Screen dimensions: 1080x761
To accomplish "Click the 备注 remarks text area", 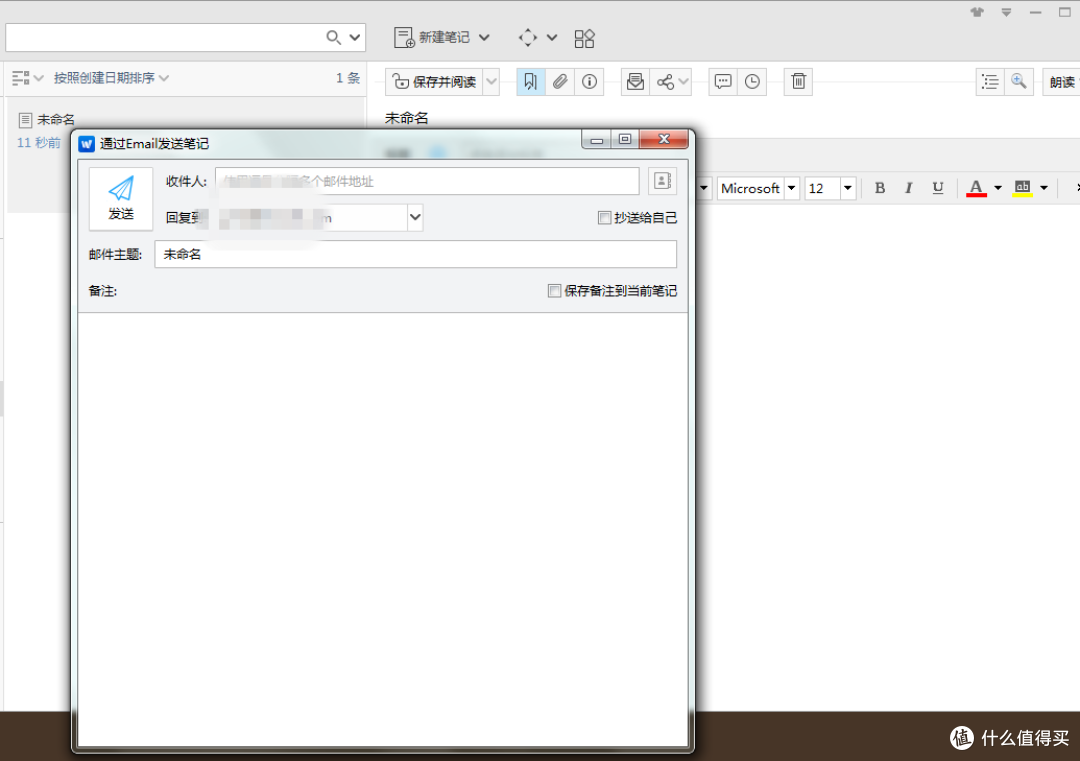I will pos(382,529).
